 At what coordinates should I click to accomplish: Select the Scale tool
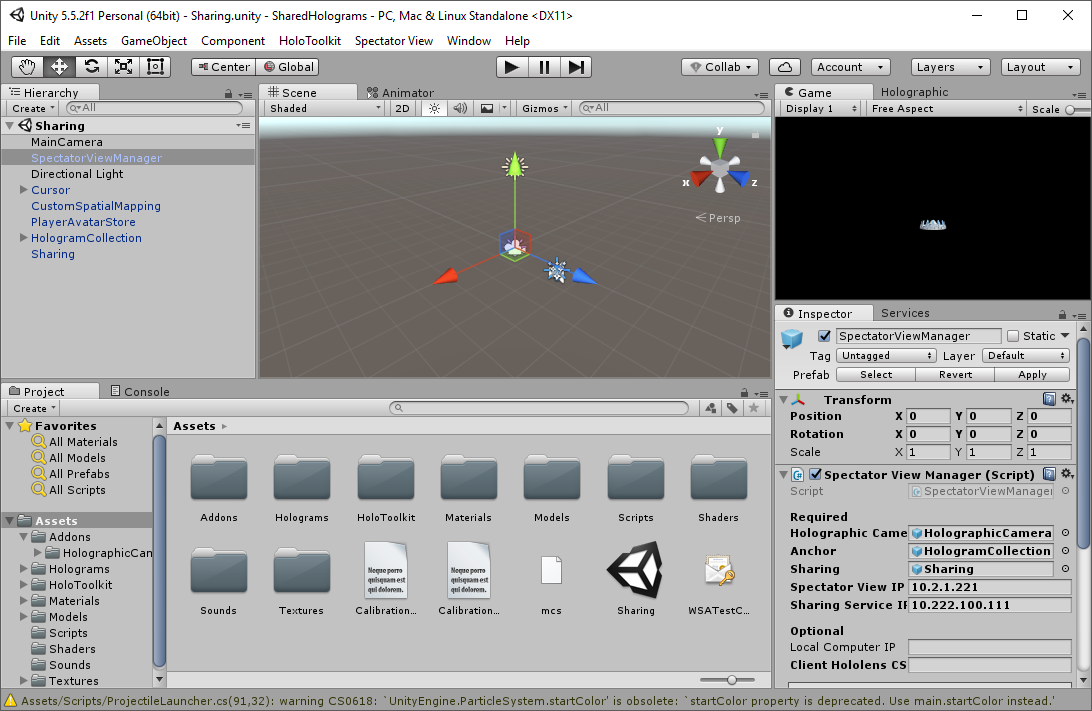[x=123, y=67]
